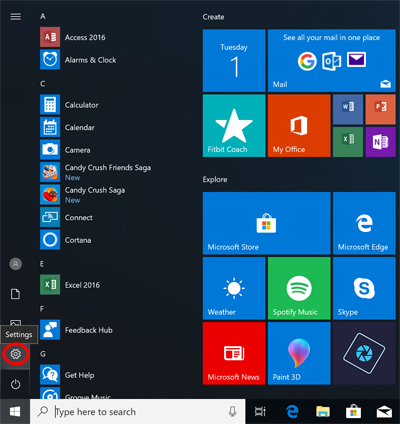Screen dimensions: 400x424
Task: Open Access 2016 app
Action: pos(73,37)
